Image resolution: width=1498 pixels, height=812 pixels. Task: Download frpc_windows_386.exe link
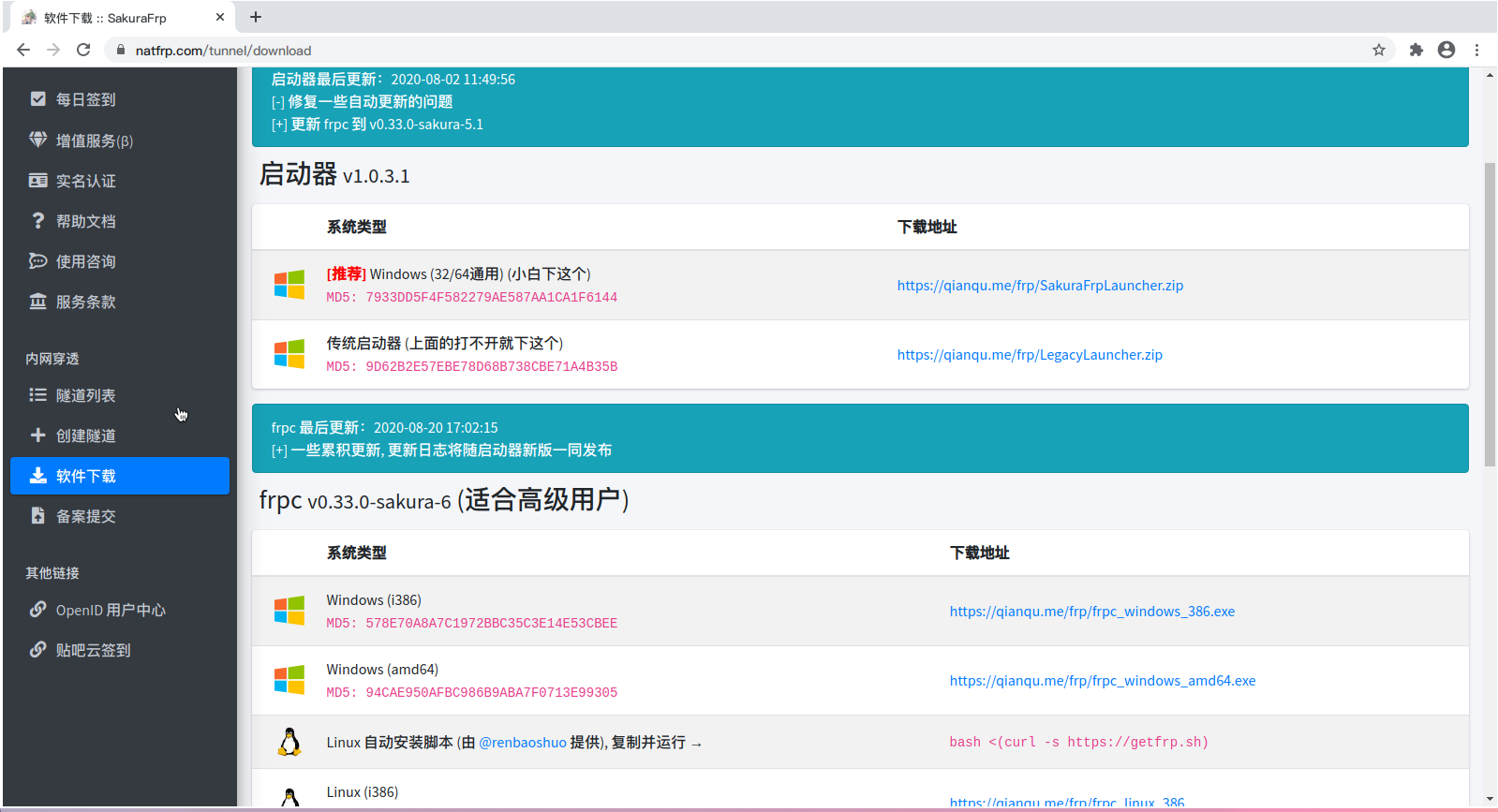[1092, 611]
